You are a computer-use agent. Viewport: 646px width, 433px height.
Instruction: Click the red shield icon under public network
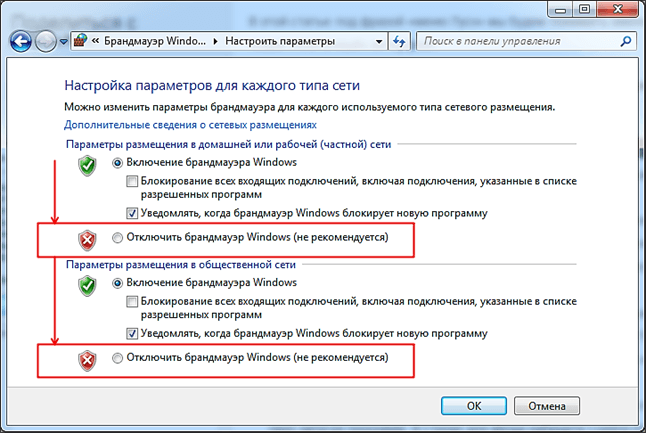coord(87,358)
